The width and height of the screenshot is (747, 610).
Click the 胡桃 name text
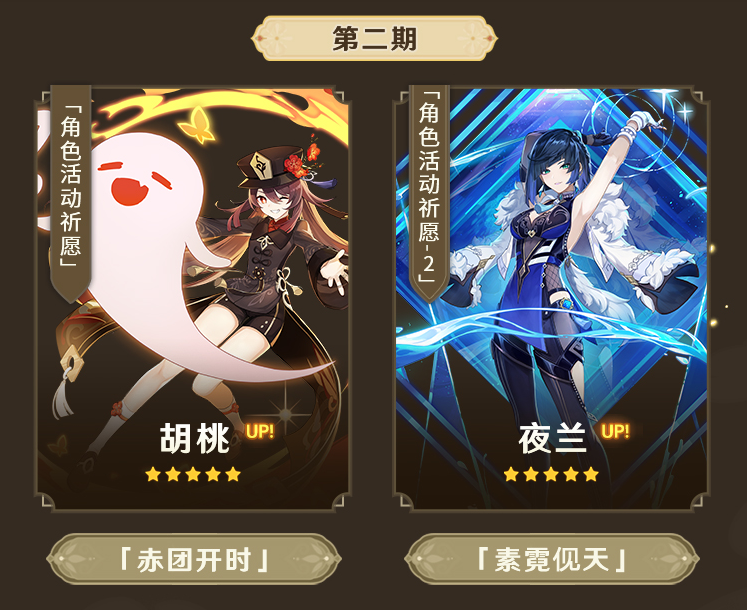(x=195, y=438)
